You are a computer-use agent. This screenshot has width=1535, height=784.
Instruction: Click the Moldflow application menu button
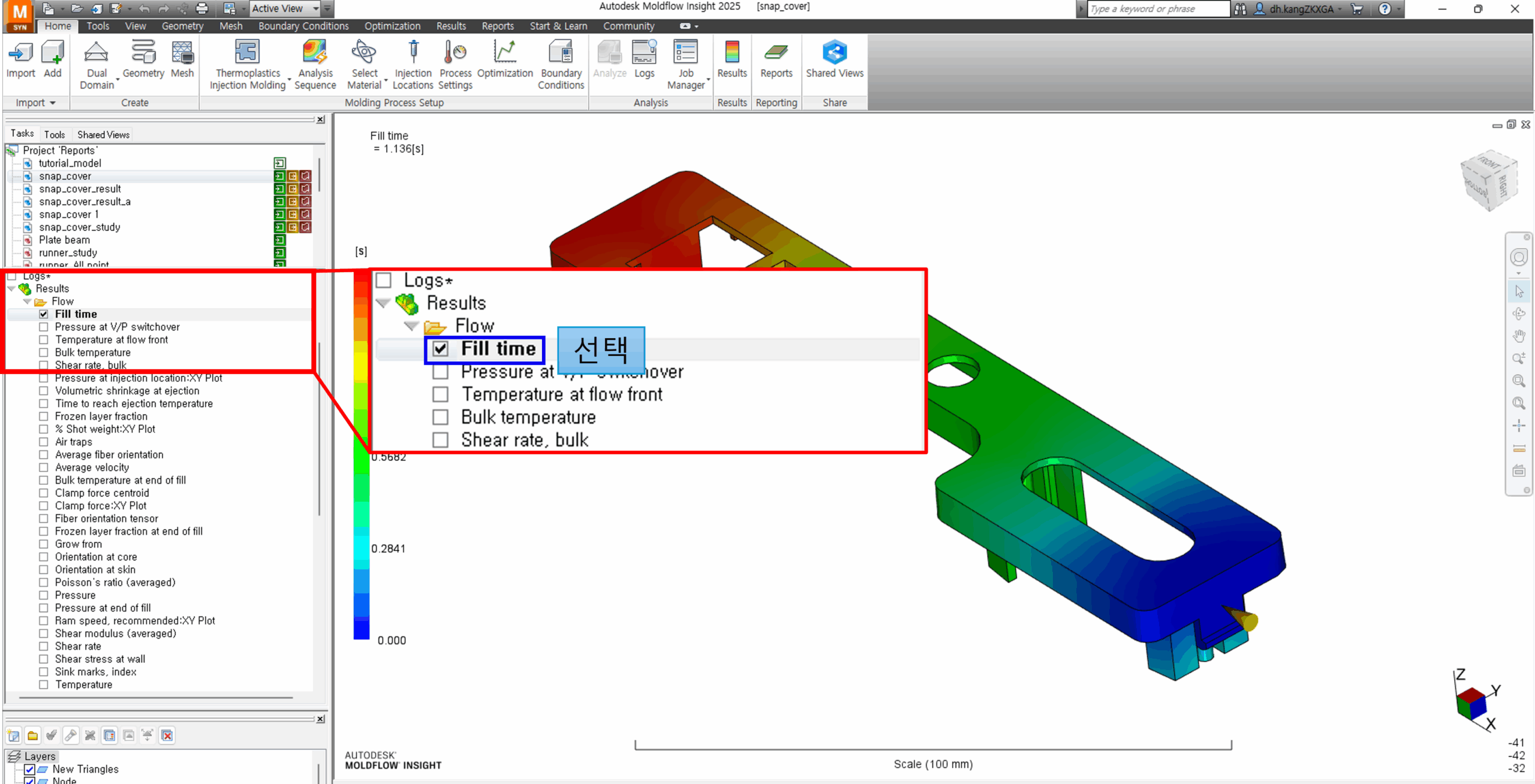(19, 16)
